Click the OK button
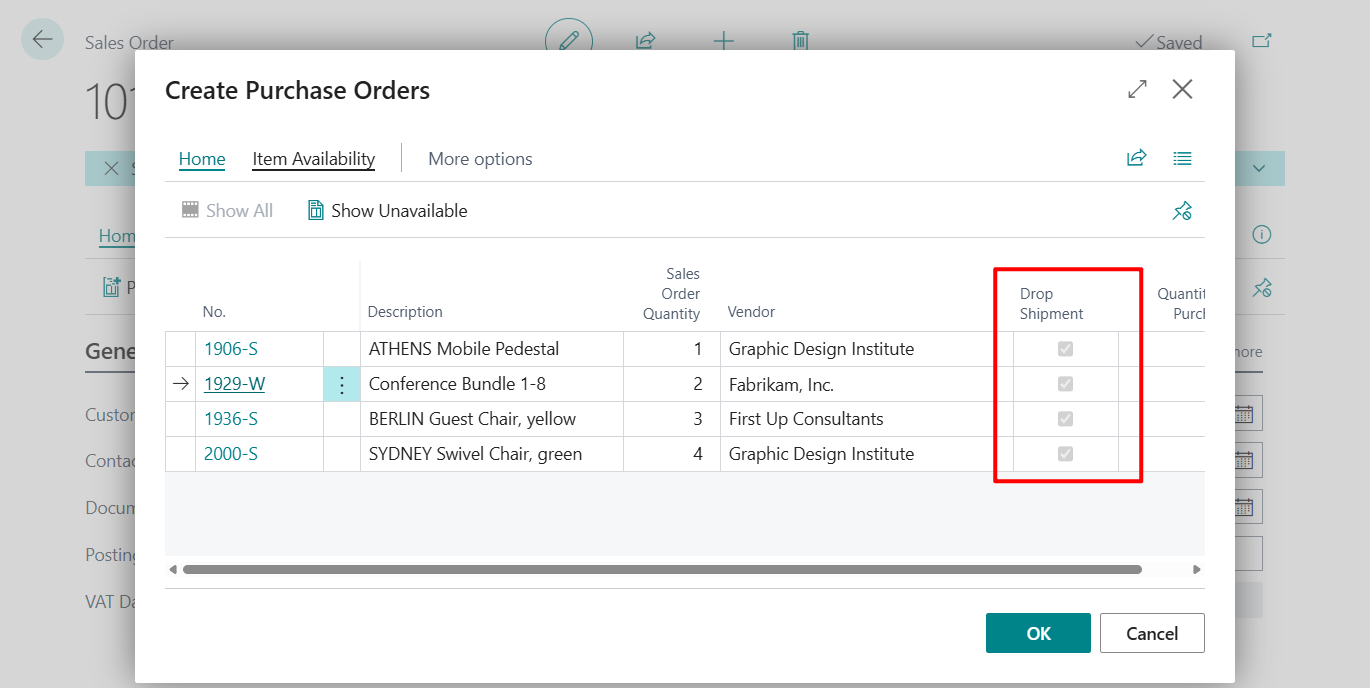This screenshot has height=688, width=1370. pyautogui.click(x=1038, y=633)
